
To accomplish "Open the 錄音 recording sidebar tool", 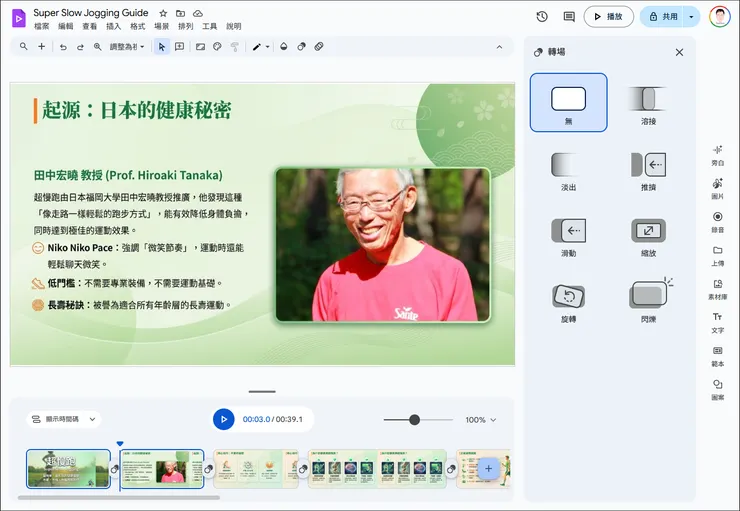I will (x=717, y=222).
